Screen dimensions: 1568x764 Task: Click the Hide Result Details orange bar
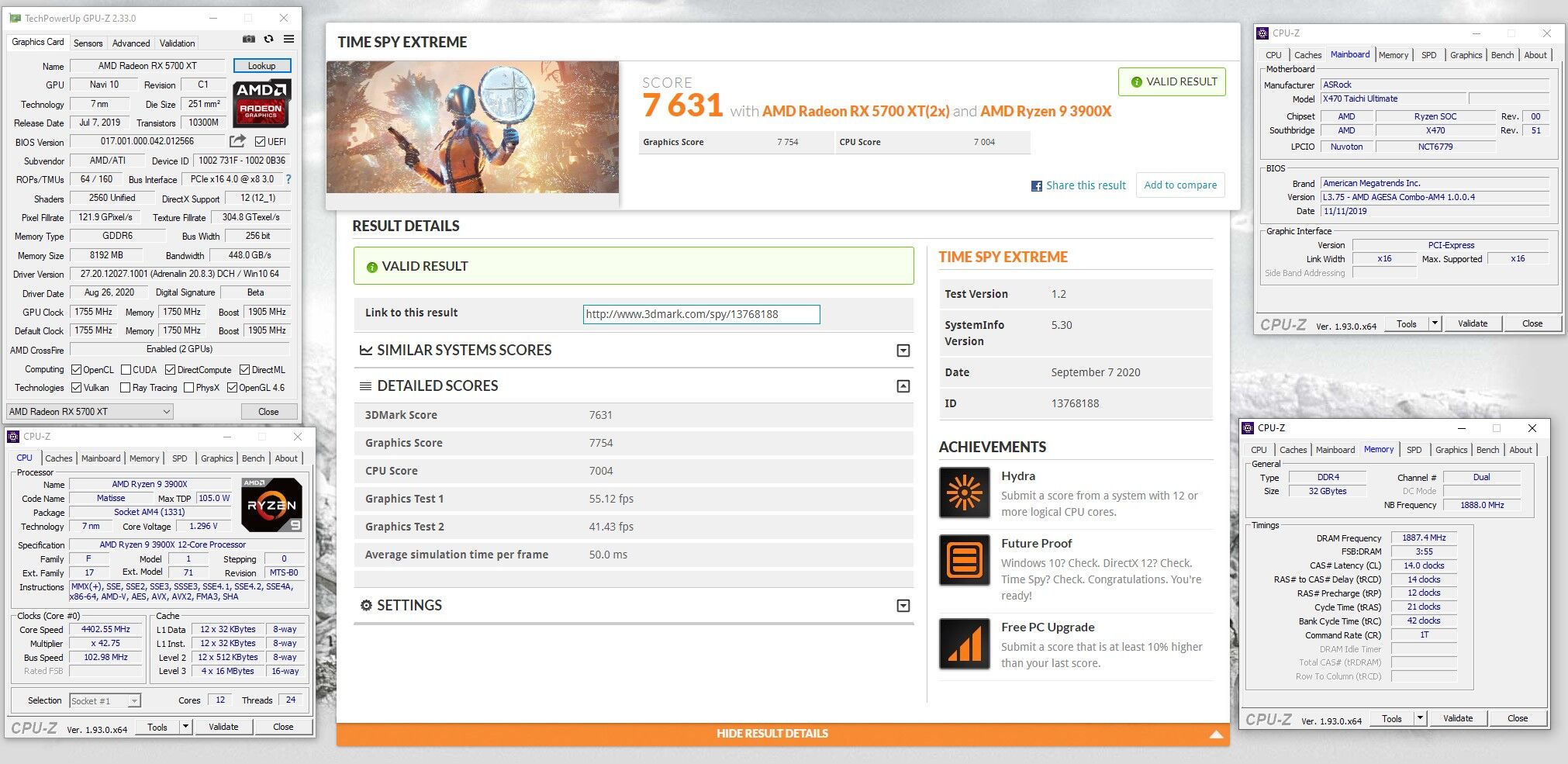(x=782, y=734)
